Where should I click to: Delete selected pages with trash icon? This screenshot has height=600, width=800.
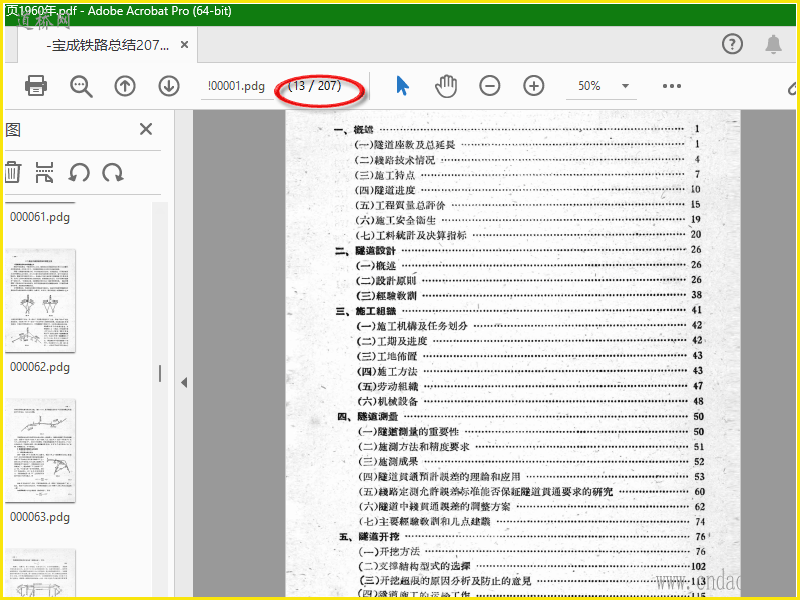13,172
